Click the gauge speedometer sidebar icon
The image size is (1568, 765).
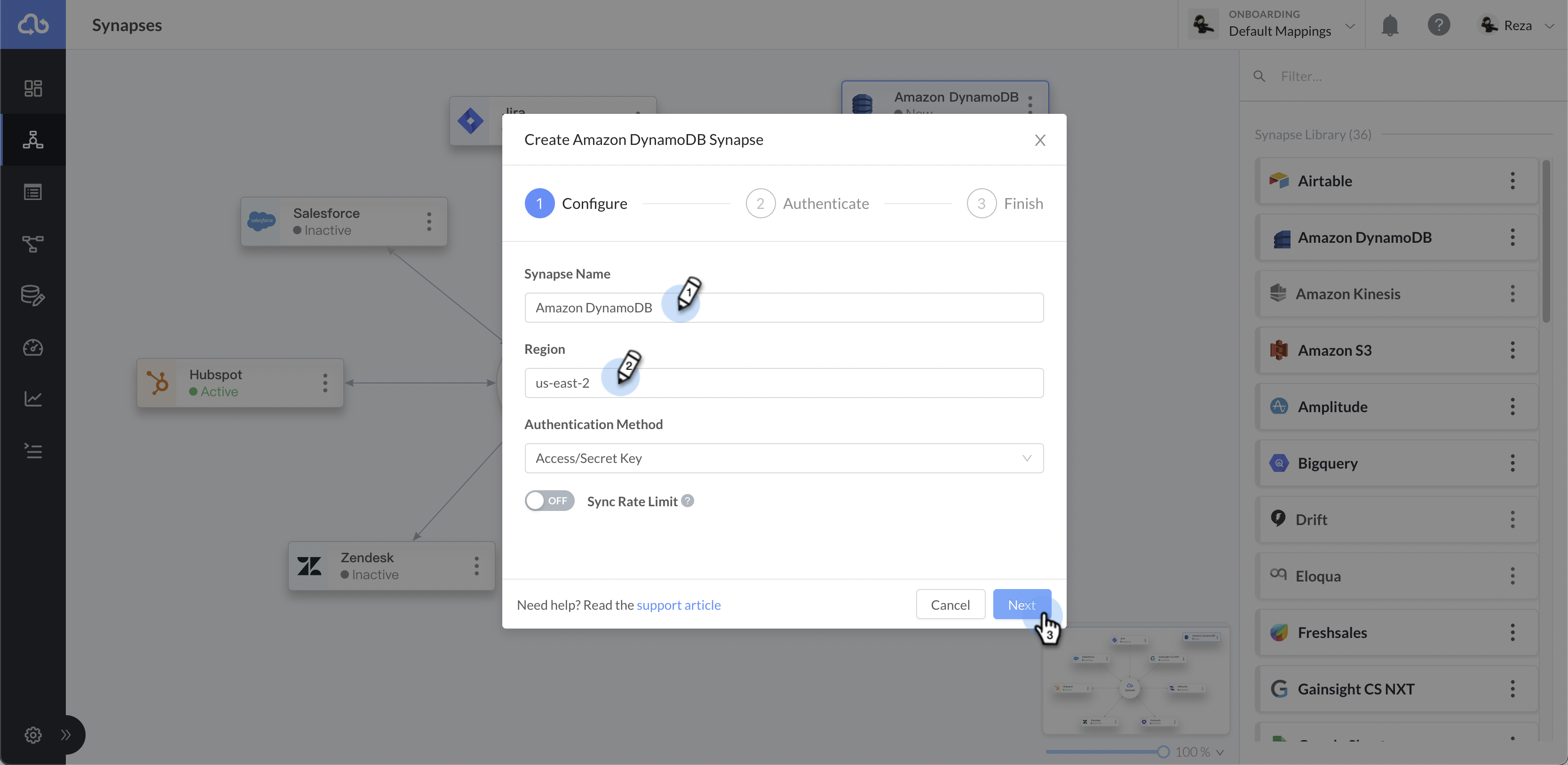pyautogui.click(x=33, y=347)
